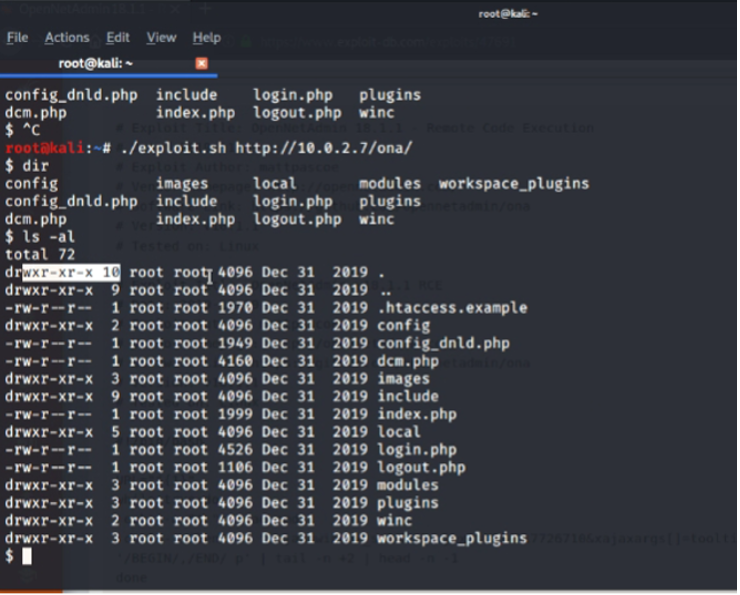The width and height of the screenshot is (740, 595).
Task: Select the root@kali: ~ terminal tab
Action: tap(96, 63)
